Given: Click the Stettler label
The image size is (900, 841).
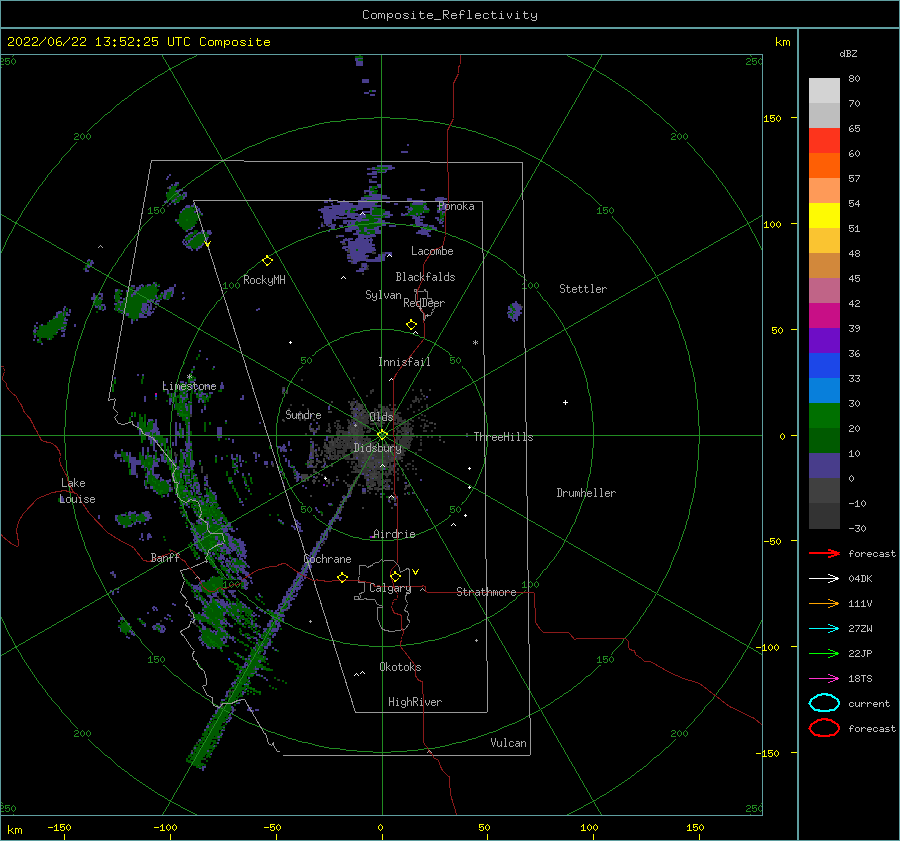Looking at the screenshot, I should pyautogui.click(x=583, y=289).
